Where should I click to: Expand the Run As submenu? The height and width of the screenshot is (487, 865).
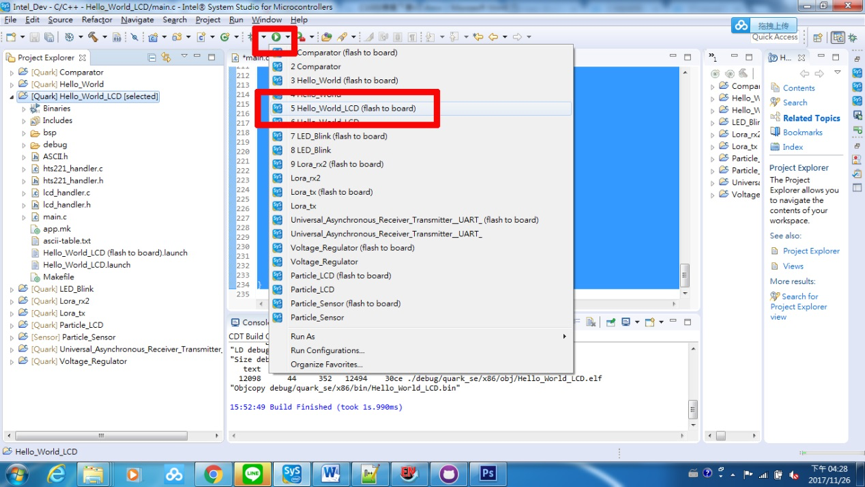[421, 336]
